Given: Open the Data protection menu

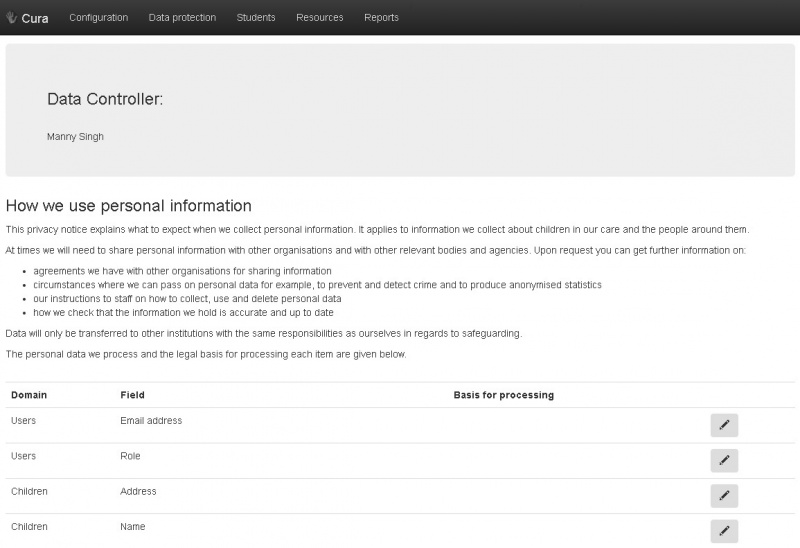Looking at the screenshot, I should [182, 17].
